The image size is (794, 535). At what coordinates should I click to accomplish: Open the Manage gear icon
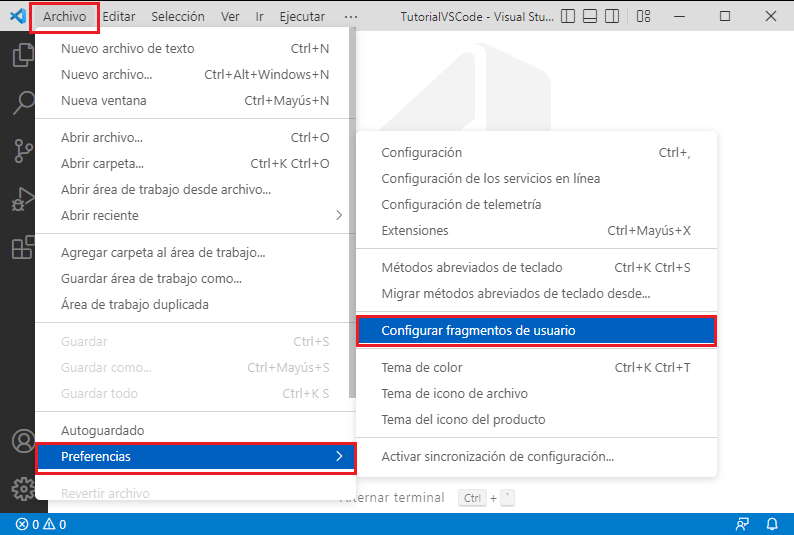23,488
